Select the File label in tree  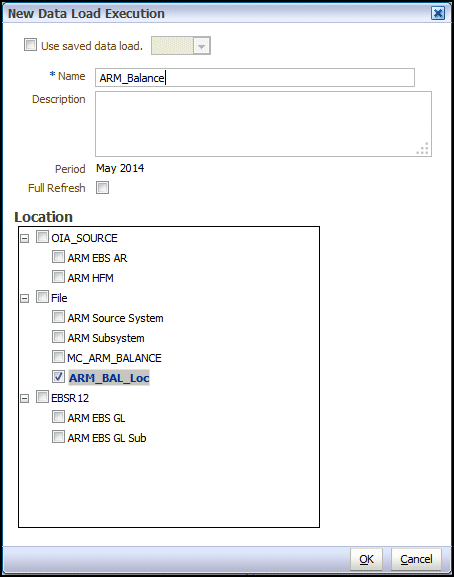[x=59, y=298]
